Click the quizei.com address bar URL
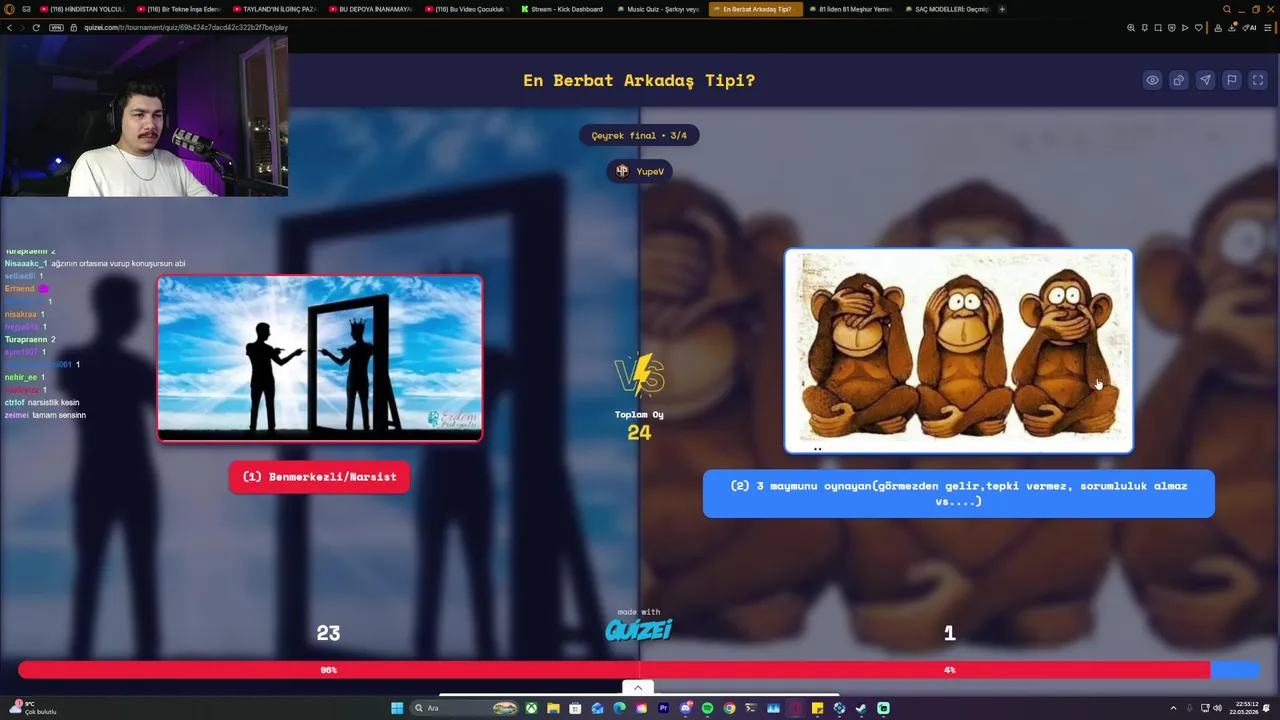 pyautogui.click(x=185, y=27)
